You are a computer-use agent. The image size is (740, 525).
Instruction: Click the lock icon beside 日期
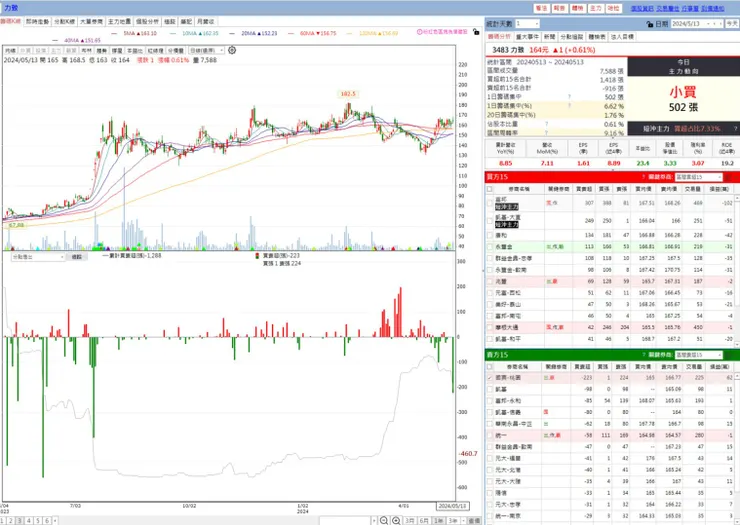(650, 24)
